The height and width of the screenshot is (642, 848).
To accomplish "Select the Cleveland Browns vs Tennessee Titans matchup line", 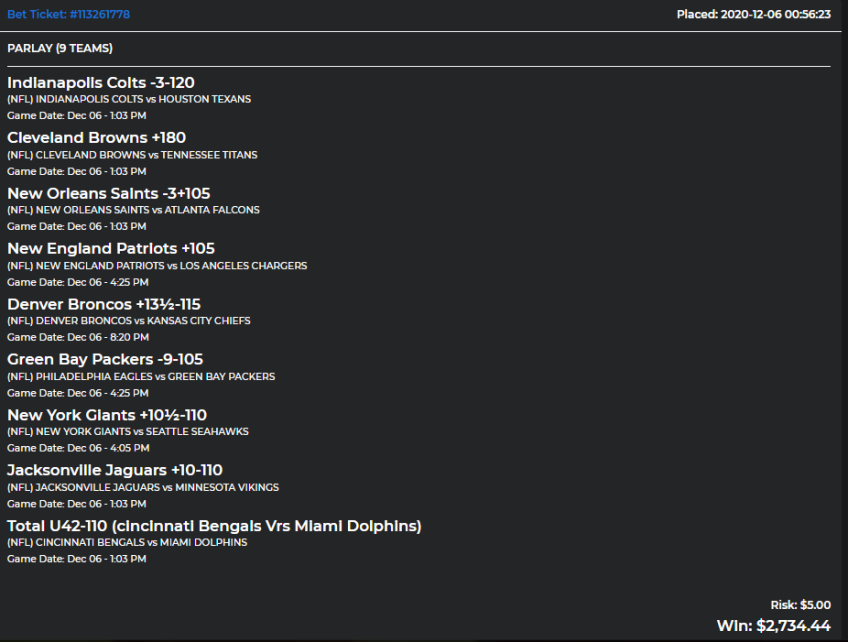I will [x=132, y=155].
